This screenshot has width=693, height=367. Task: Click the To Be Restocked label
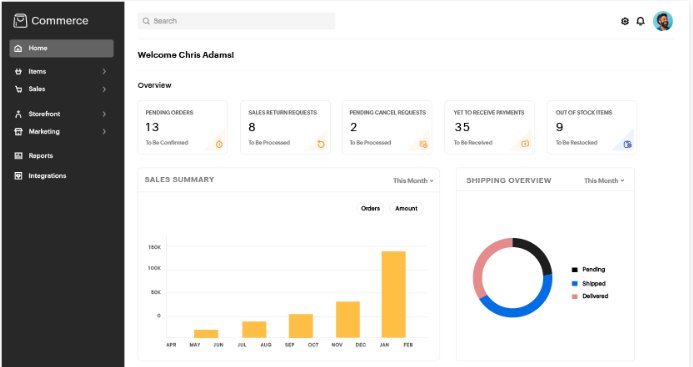[576, 143]
